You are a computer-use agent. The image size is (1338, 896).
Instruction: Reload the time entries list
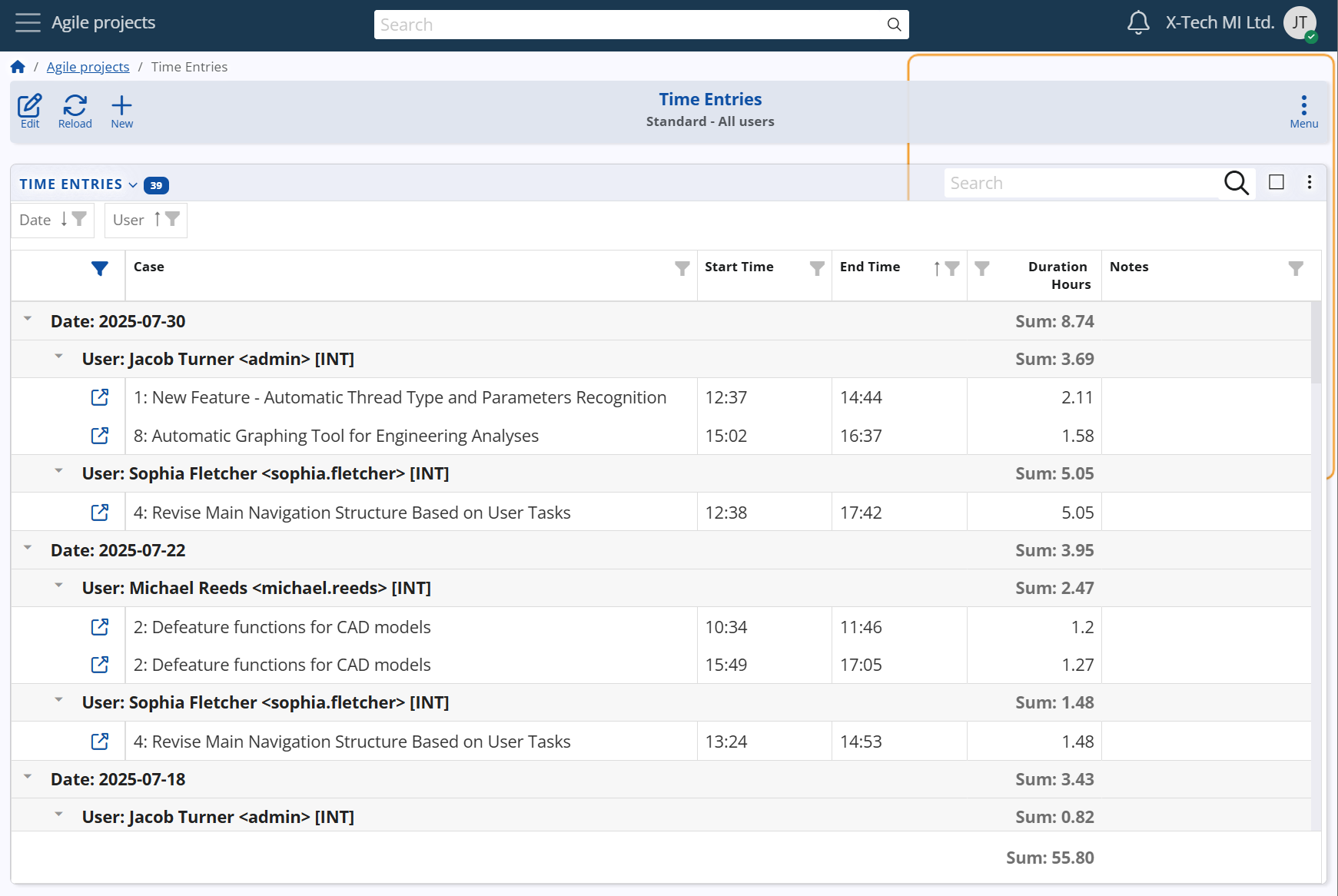[75, 111]
